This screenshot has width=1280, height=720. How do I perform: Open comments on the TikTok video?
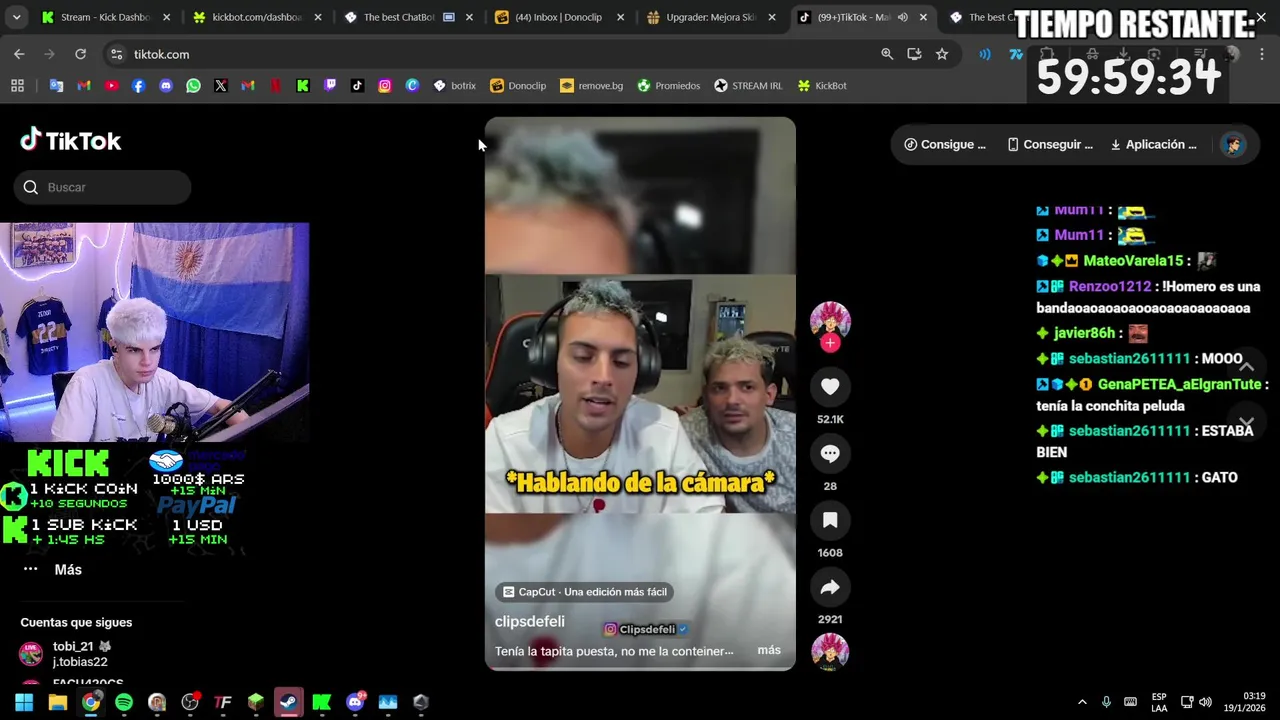(x=830, y=454)
